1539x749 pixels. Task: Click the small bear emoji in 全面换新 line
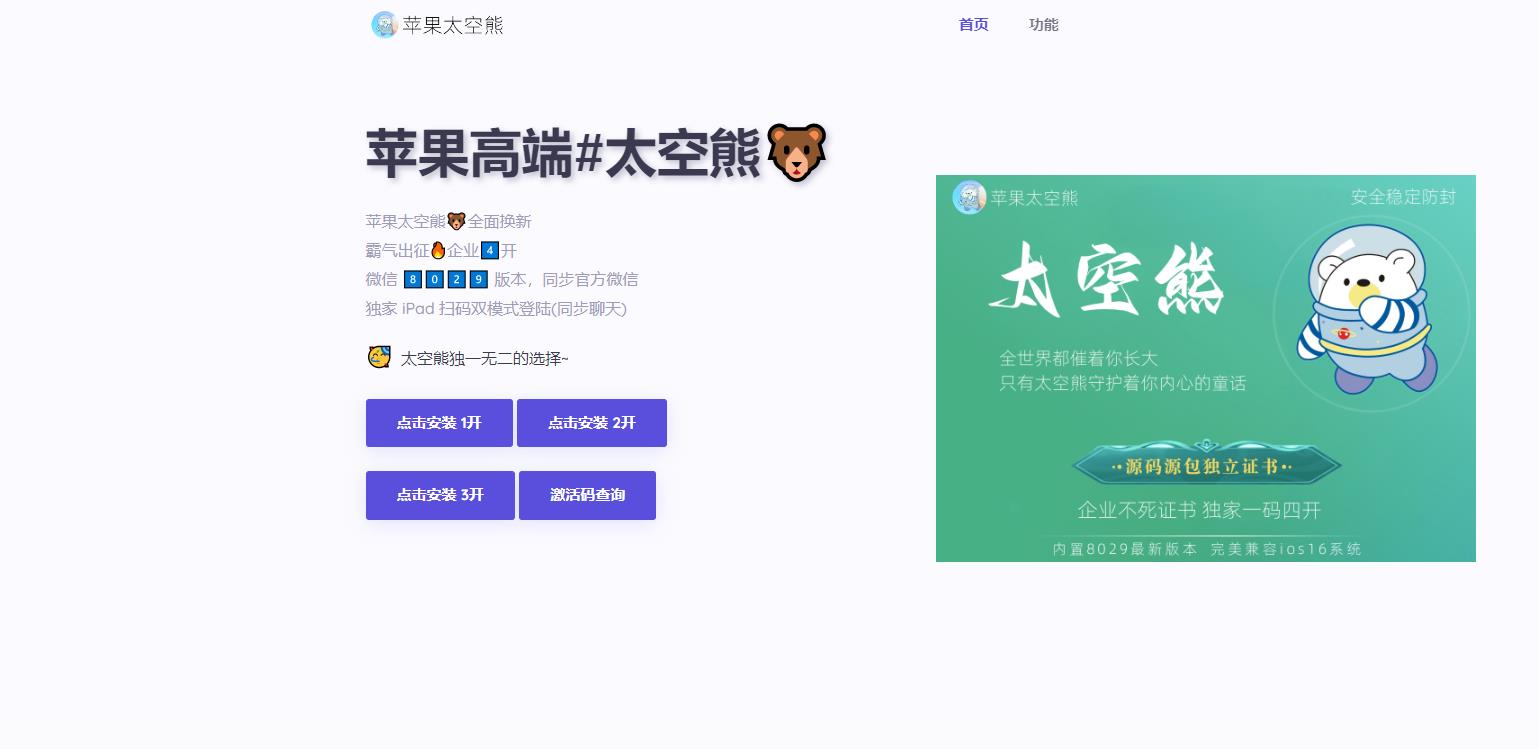click(x=456, y=221)
